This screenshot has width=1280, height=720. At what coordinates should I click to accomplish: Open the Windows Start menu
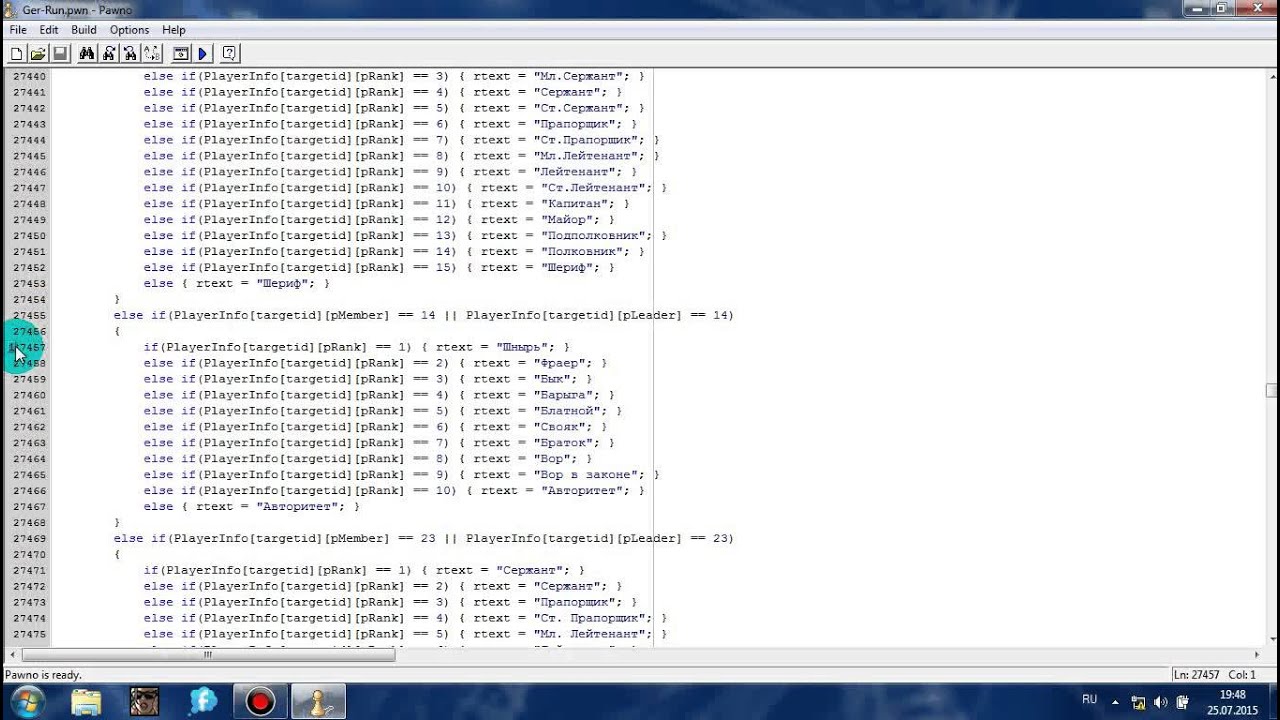(x=26, y=701)
